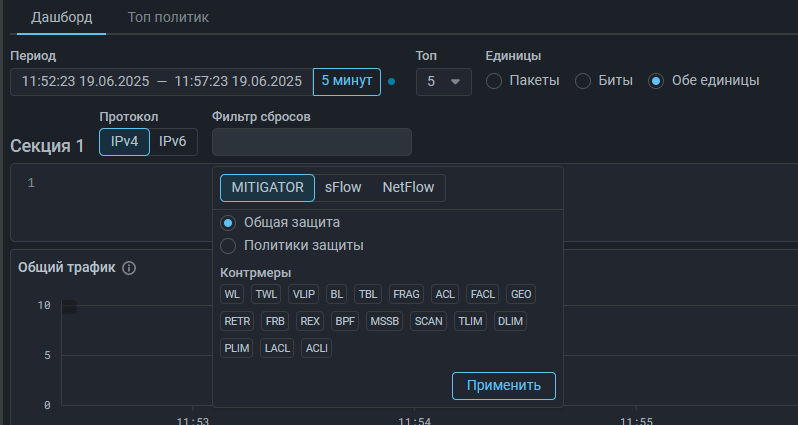Switch protocol to IPv6
The image size is (798, 425).
173,142
